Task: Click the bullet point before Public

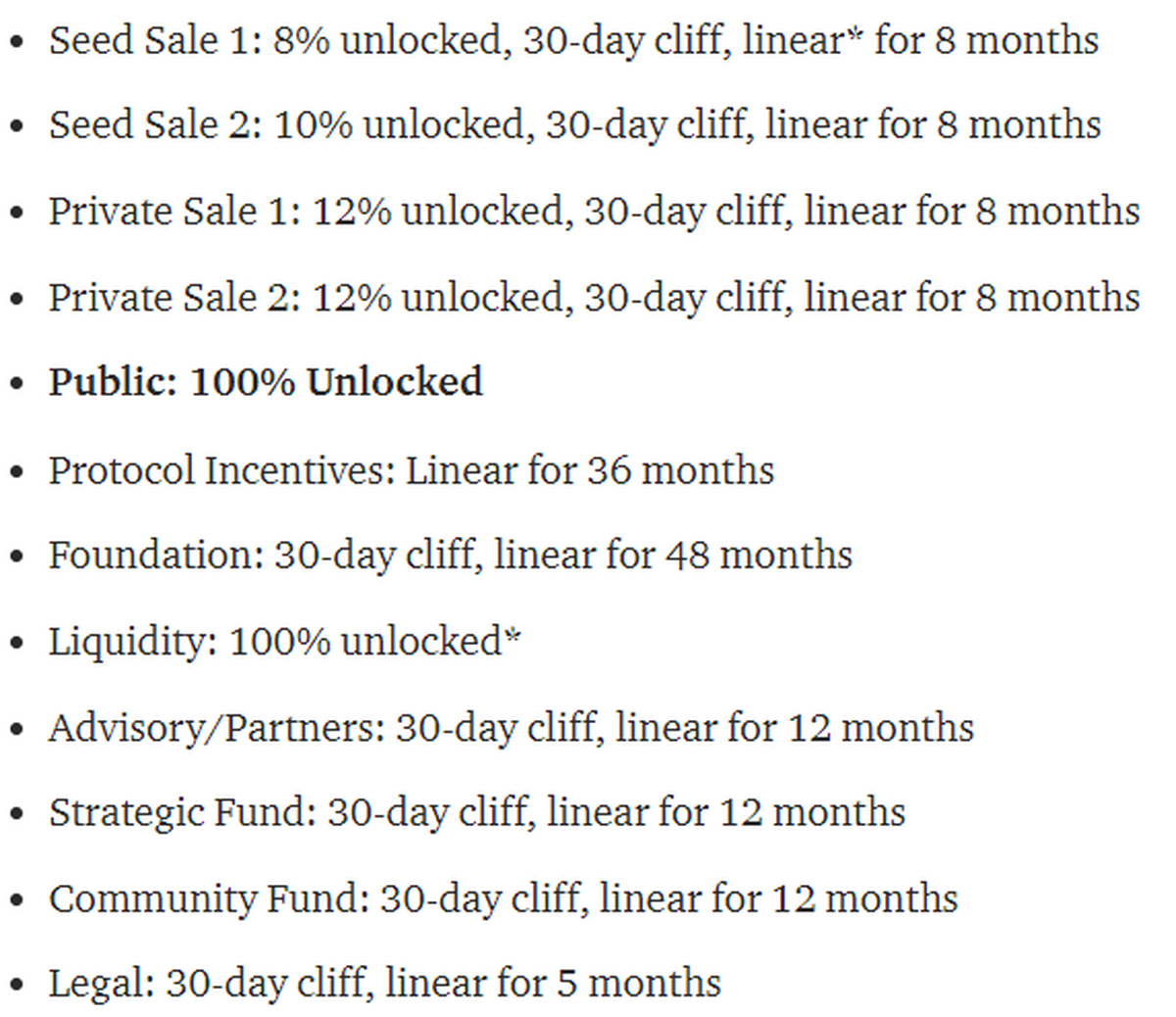Action: (17, 384)
